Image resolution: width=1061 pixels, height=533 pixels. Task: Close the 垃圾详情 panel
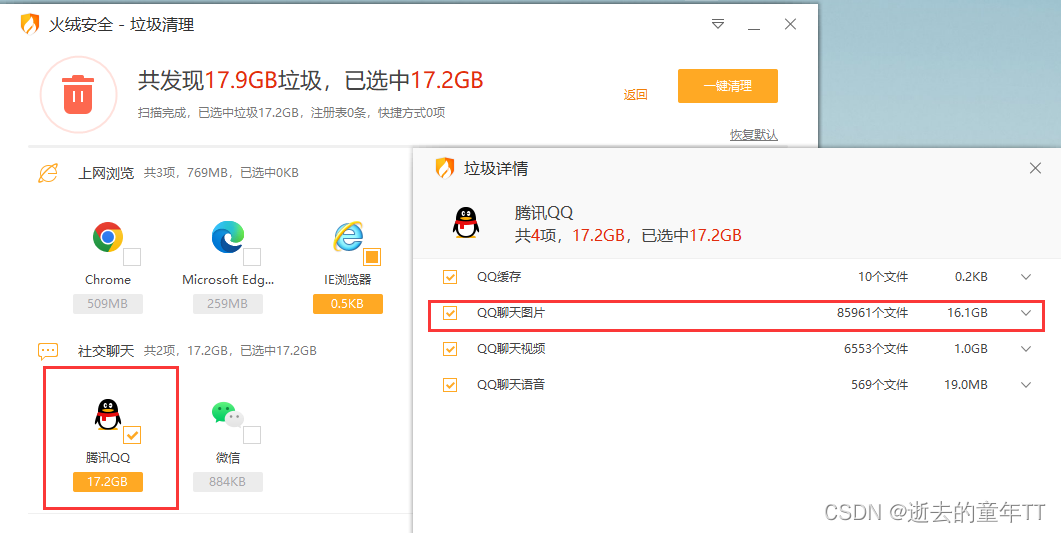[x=1035, y=168]
